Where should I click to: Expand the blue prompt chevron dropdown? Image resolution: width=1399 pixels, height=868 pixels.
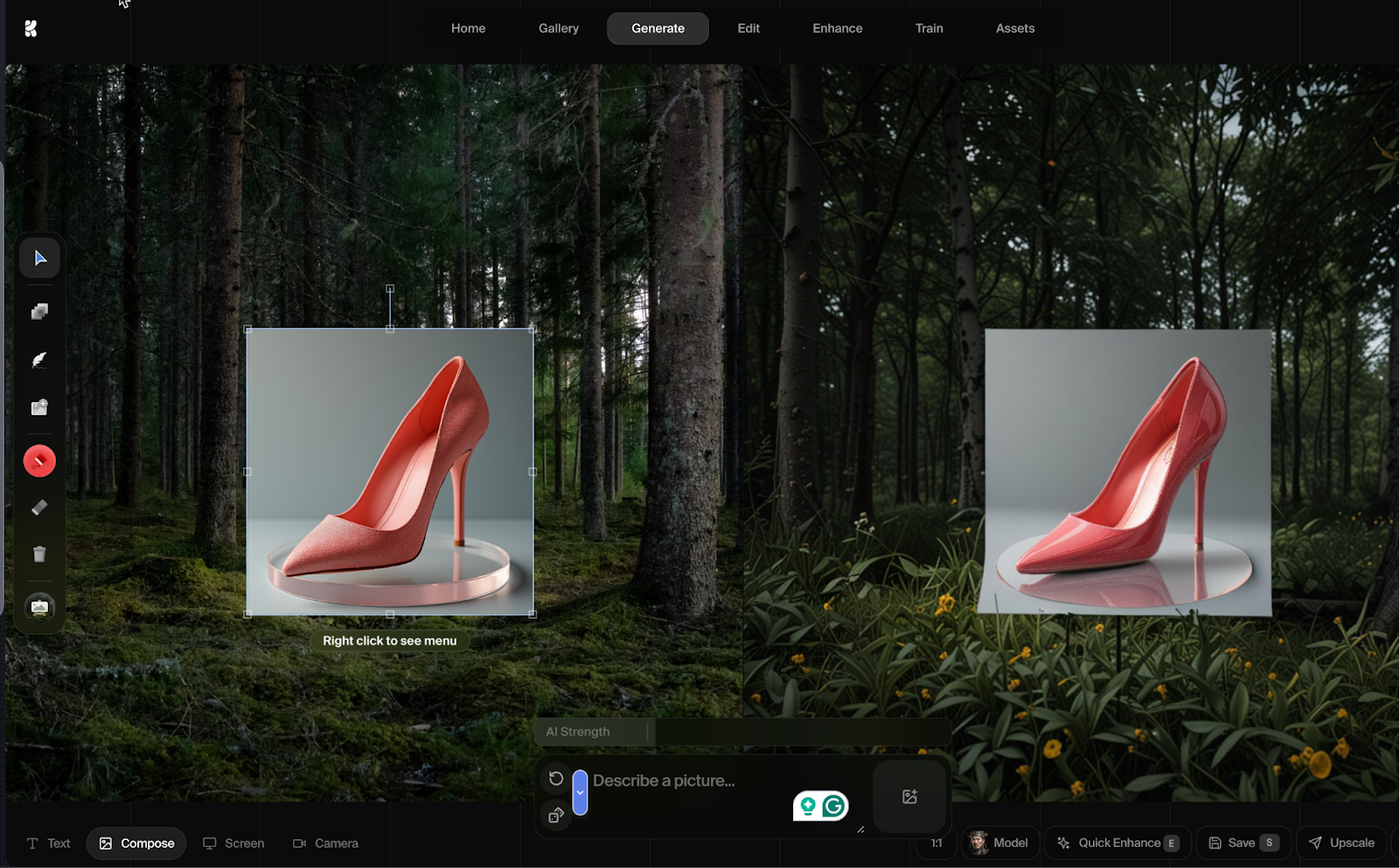[x=580, y=792]
